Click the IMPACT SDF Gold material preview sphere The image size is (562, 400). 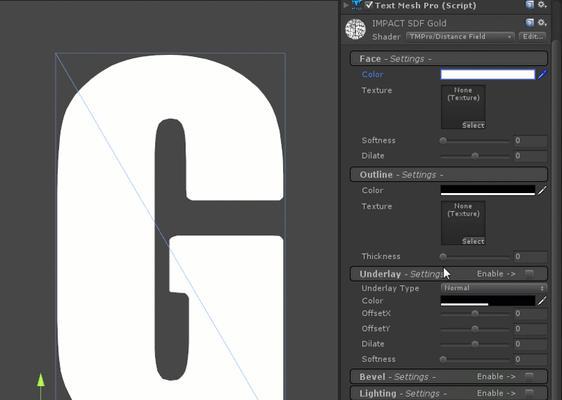click(x=356, y=29)
